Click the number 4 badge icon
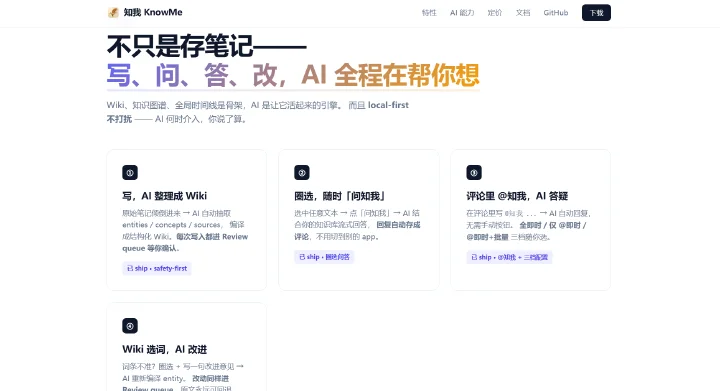Screen dimensions: 720x391 click(x=130, y=326)
